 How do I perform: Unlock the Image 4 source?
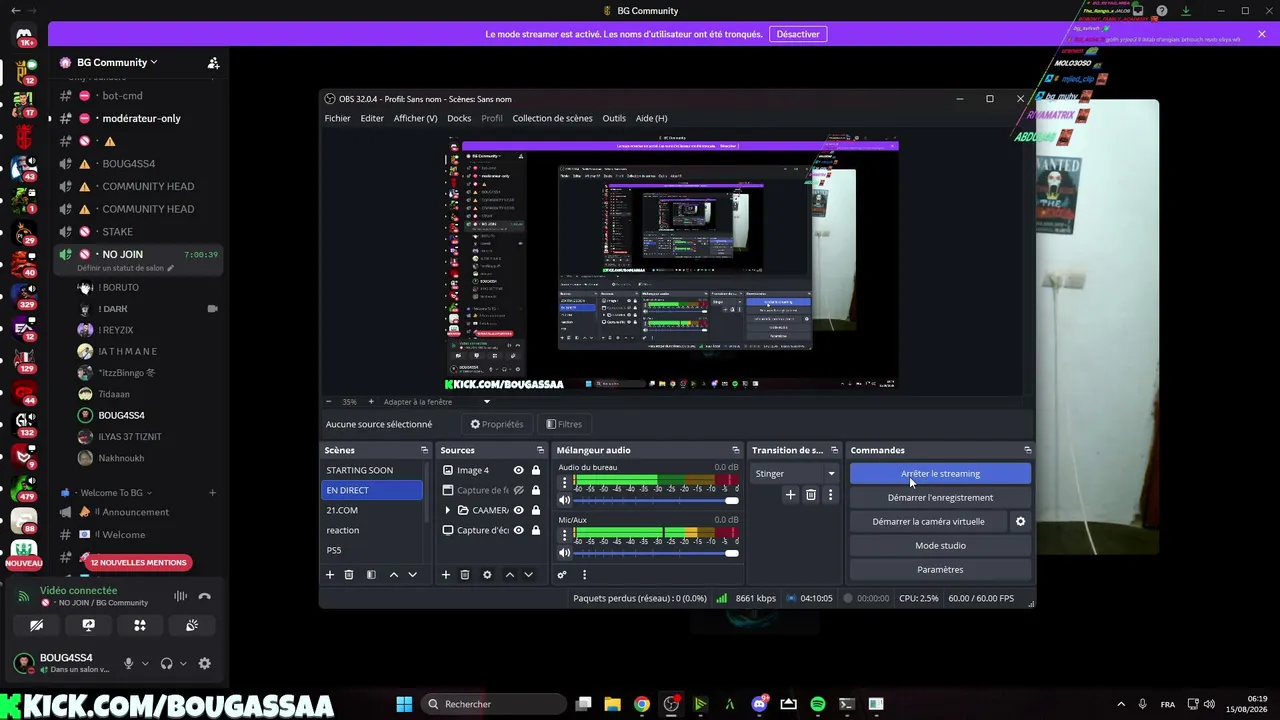(536, 470)
